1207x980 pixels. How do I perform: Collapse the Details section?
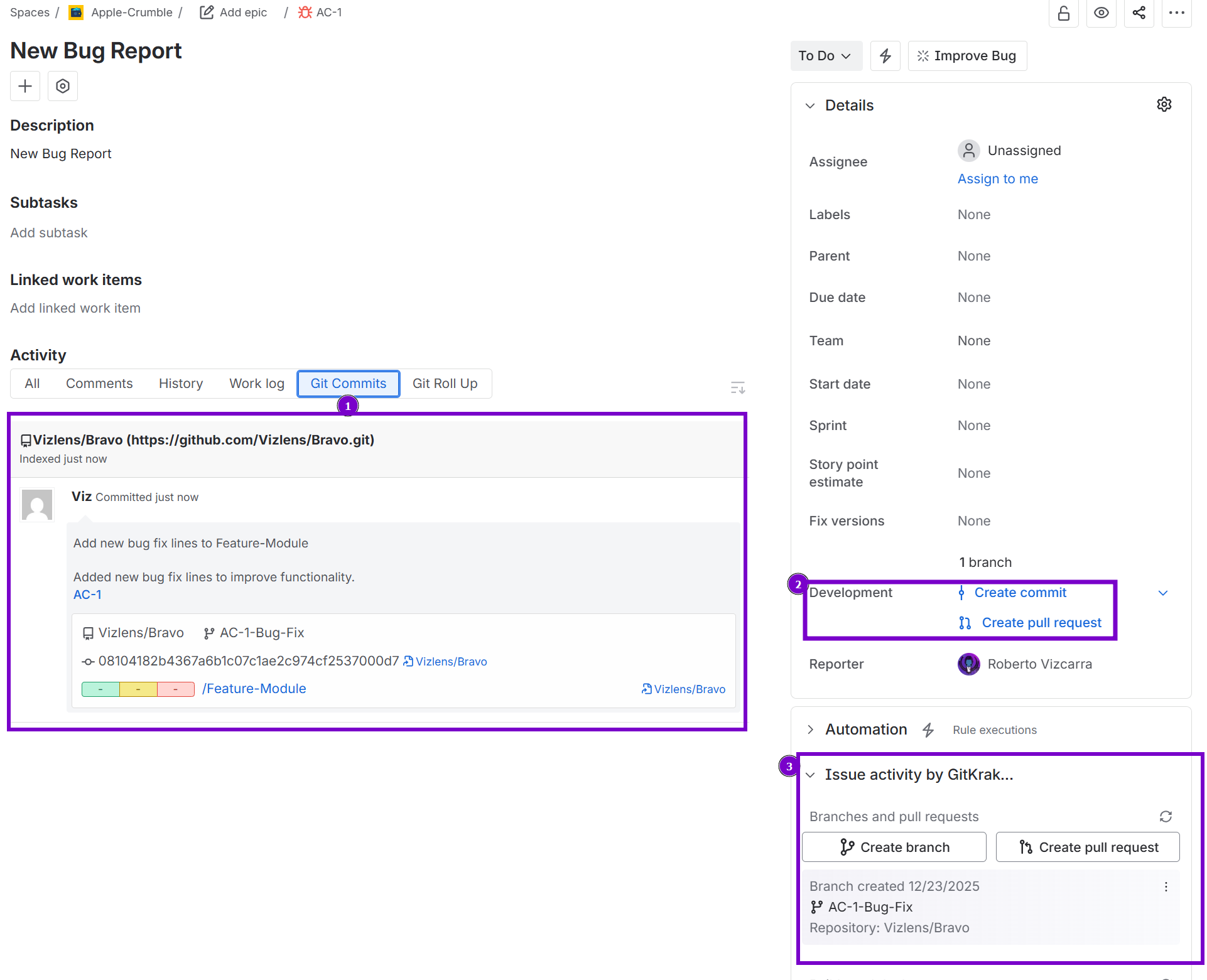[x=811, y=105]
